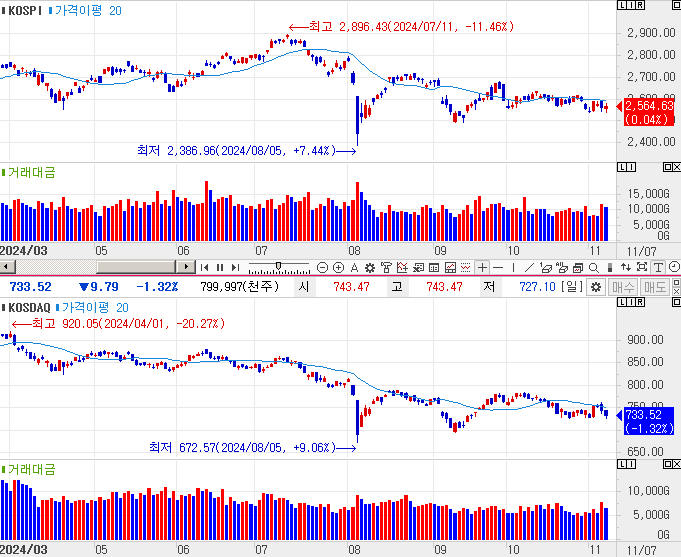The height and width of the screenshot is (557, 681).
Task: Click the 최고 920.05 high annotation
Action: [118, 324]
